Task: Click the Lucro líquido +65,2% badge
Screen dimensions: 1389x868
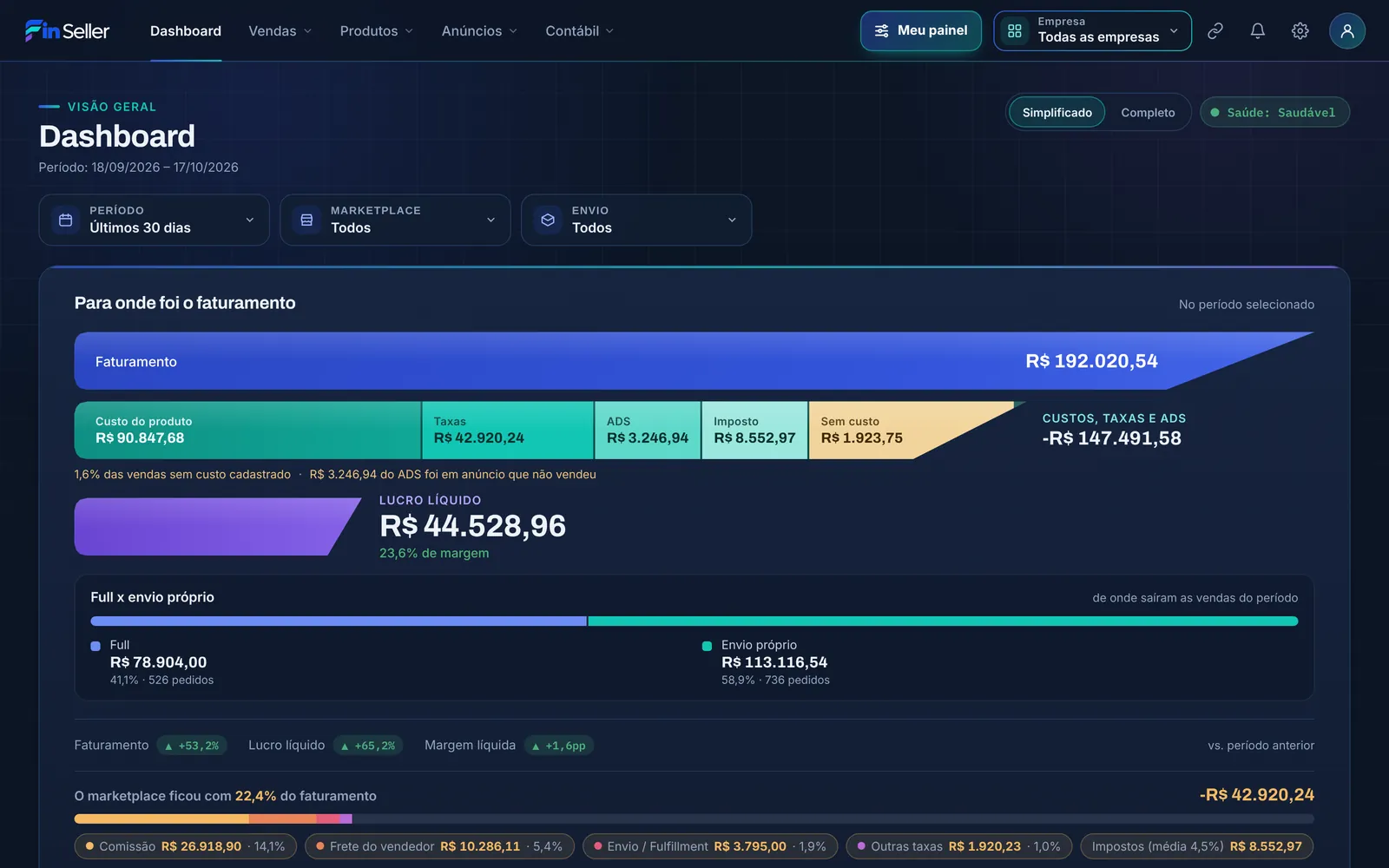Action: [368, 746]
